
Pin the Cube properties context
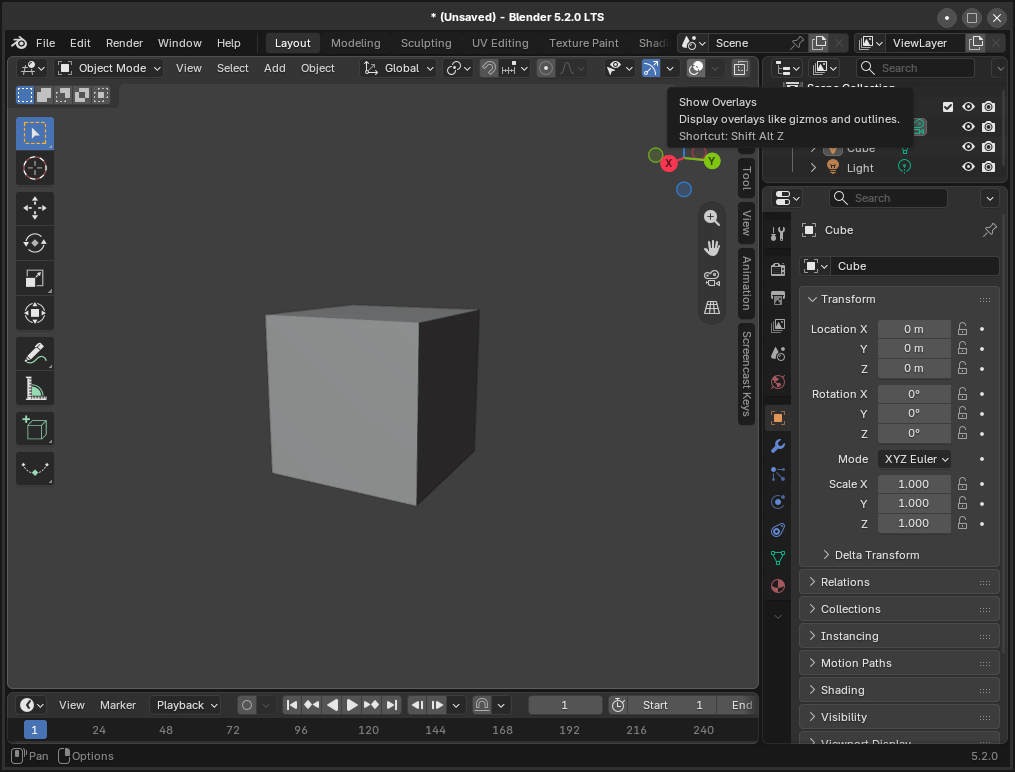point(990,230)
